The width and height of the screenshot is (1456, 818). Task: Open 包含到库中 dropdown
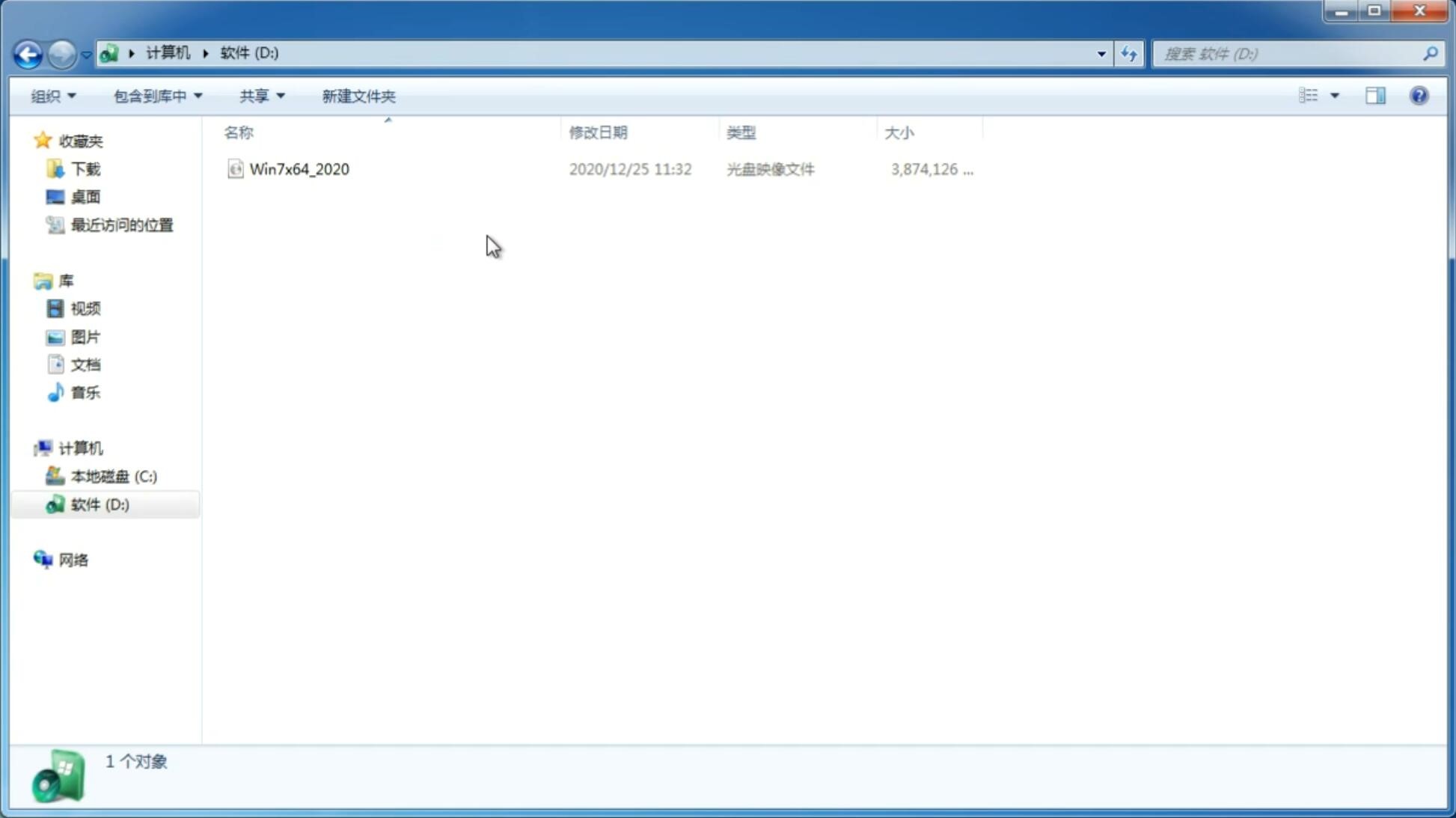point(156,95)
